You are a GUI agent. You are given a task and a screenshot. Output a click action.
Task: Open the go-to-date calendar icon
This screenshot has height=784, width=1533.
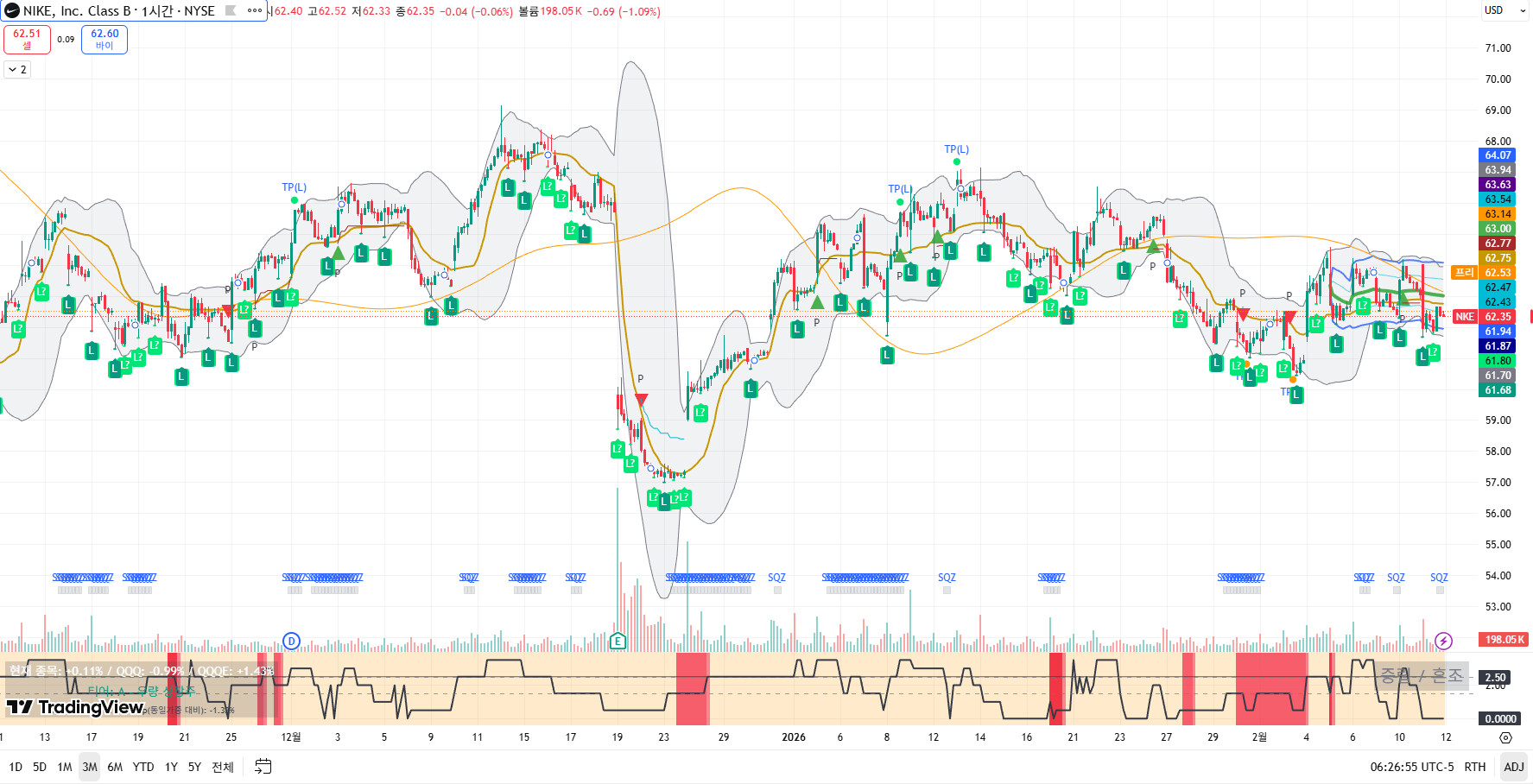263,767
